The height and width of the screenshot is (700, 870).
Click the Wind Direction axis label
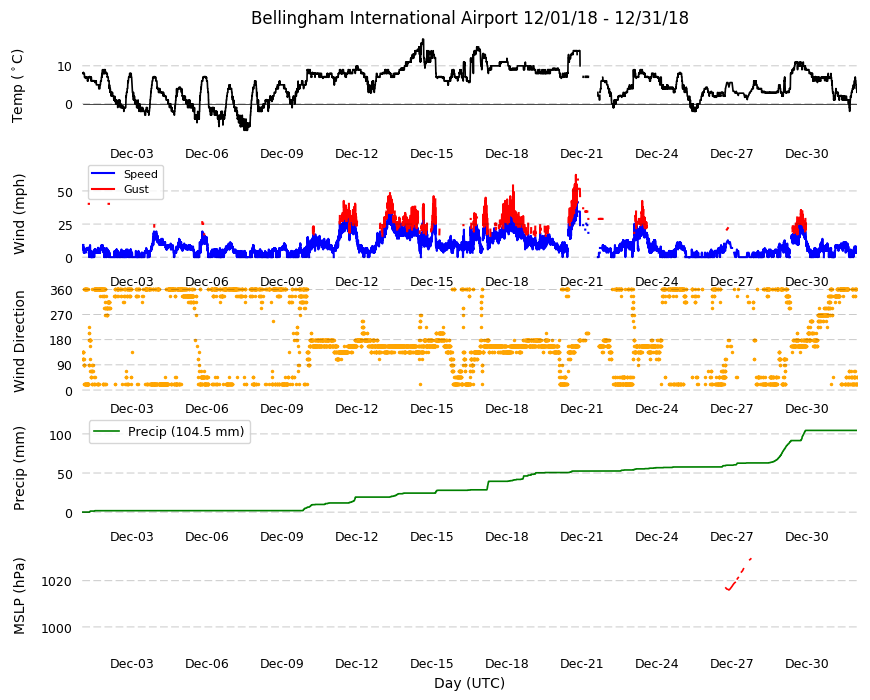(19, 341)
